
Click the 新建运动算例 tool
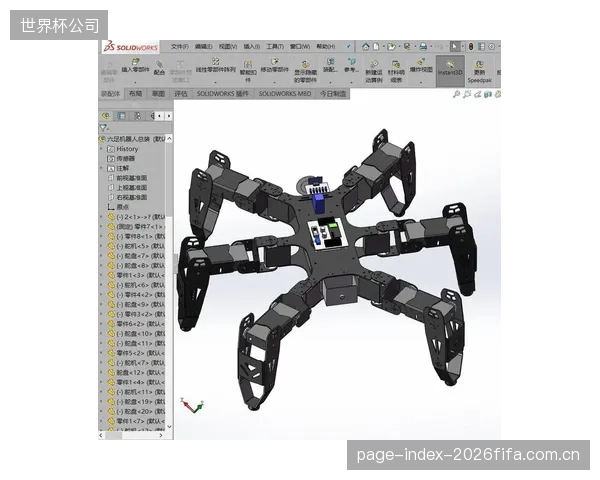(x=374, y=72)
